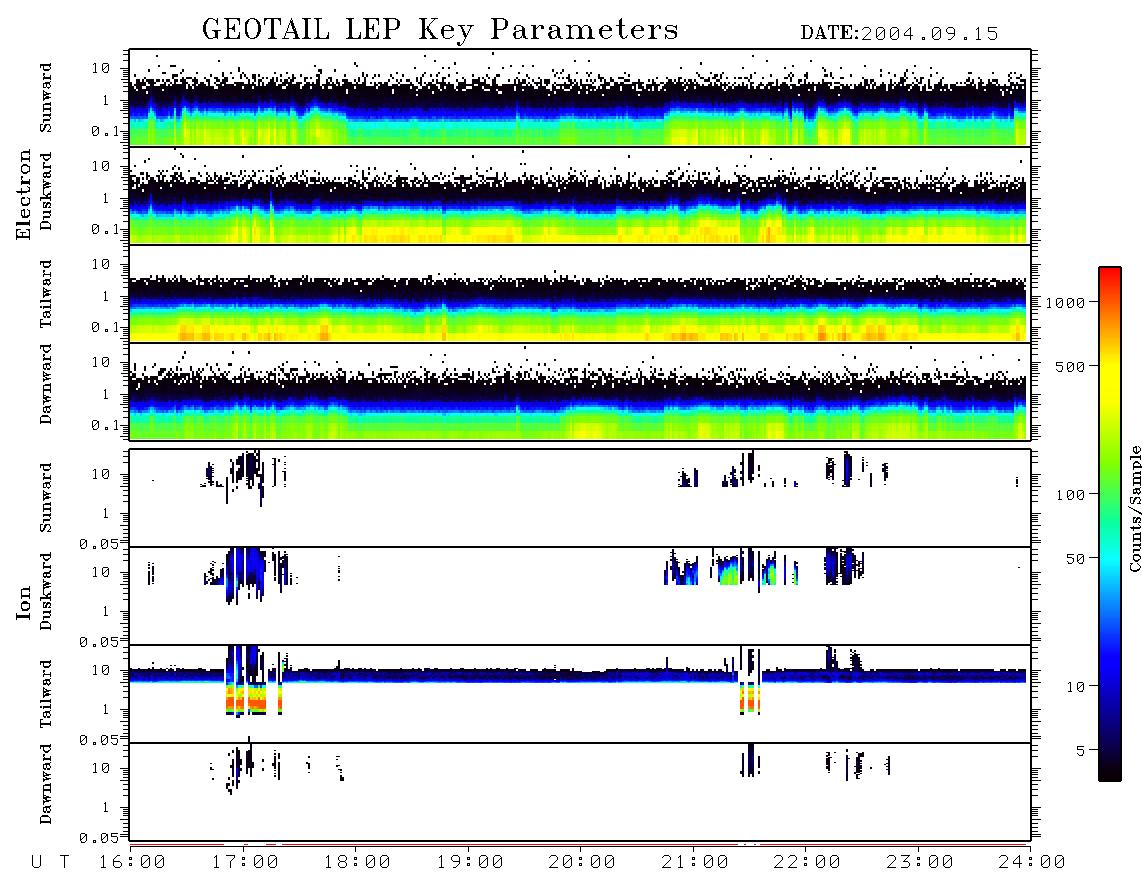The width and height of the screenshot is (1142, 880).
Task: Click the "U T" time axis label
Action: [x=50, y=863]
